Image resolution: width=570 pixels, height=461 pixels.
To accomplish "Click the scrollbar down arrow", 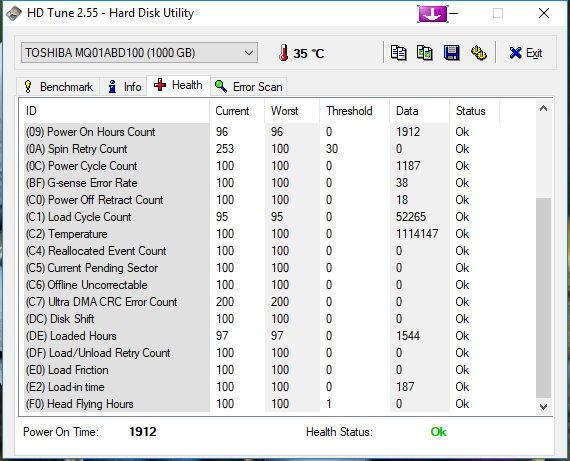I will pyautogui.click(x=543, y=406).
